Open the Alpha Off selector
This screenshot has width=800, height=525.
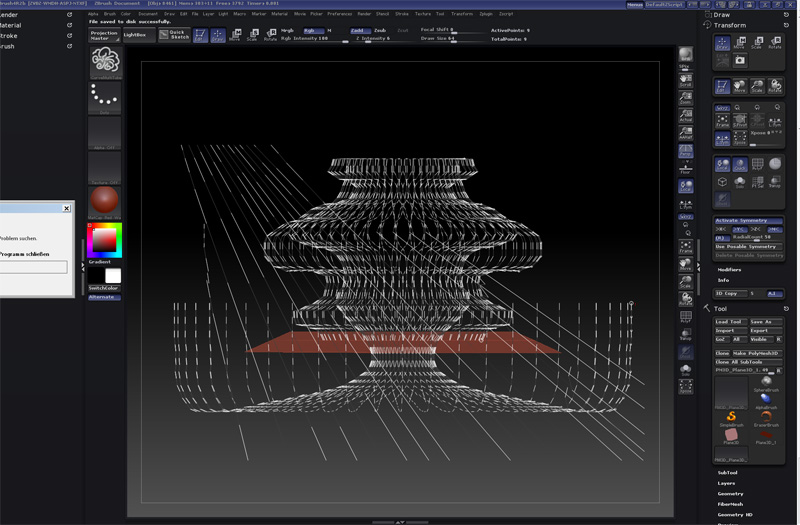pyautogui.click(x=105, y=133)
